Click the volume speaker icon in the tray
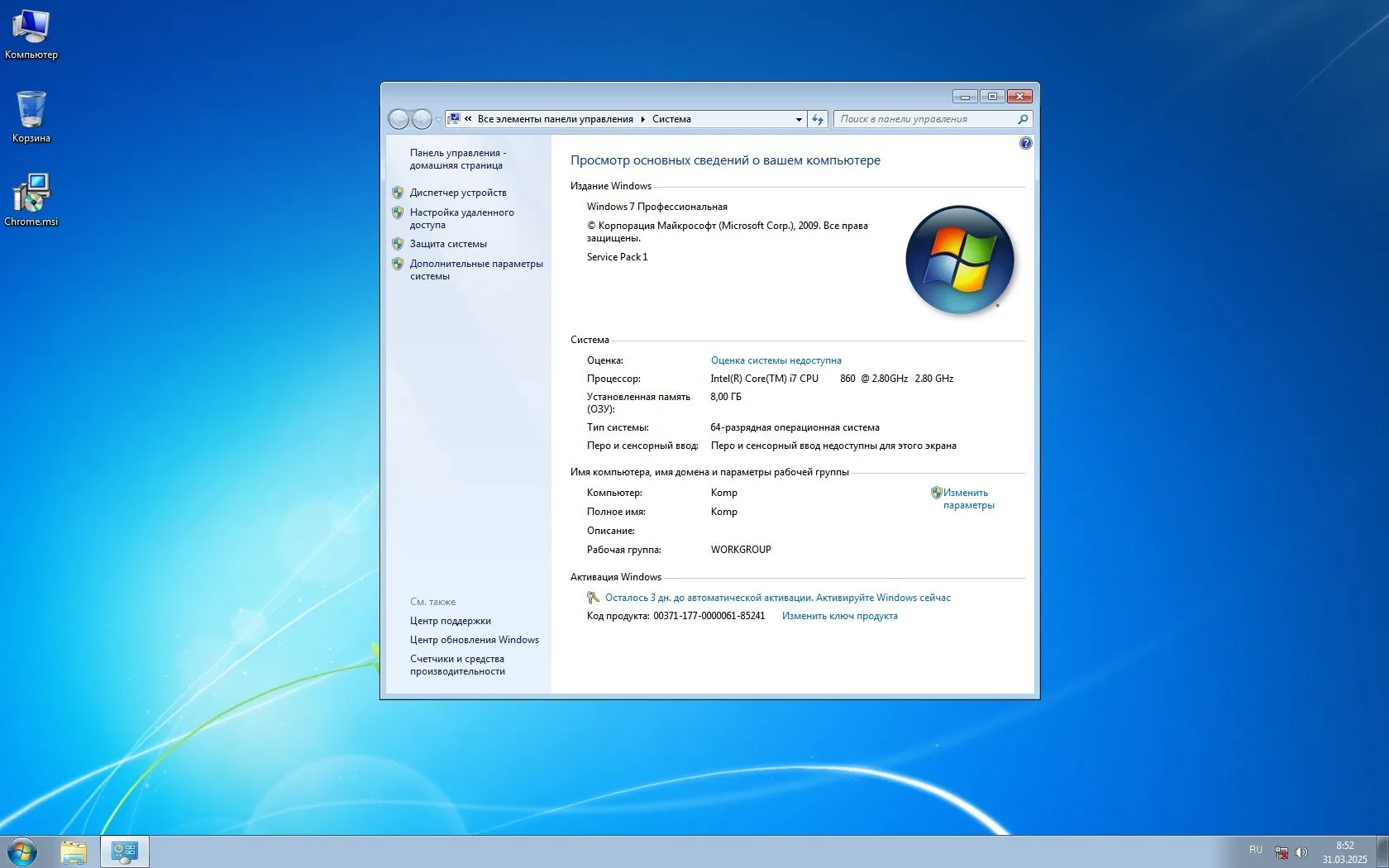The height and width of the screenshot is (868, 1389). click(x=1301, y=851)
